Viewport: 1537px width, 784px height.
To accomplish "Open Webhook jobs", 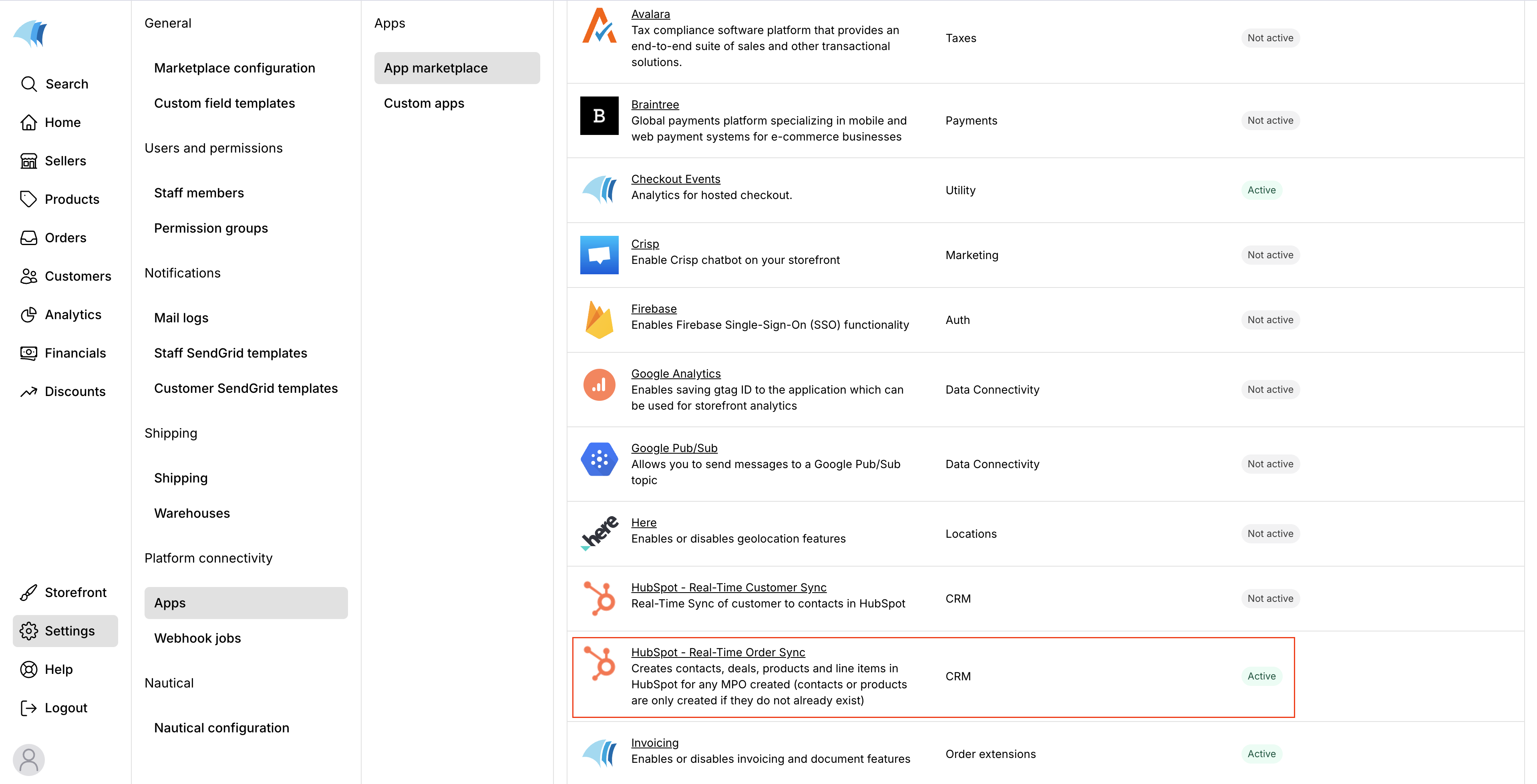I will (x=197, y=638).
